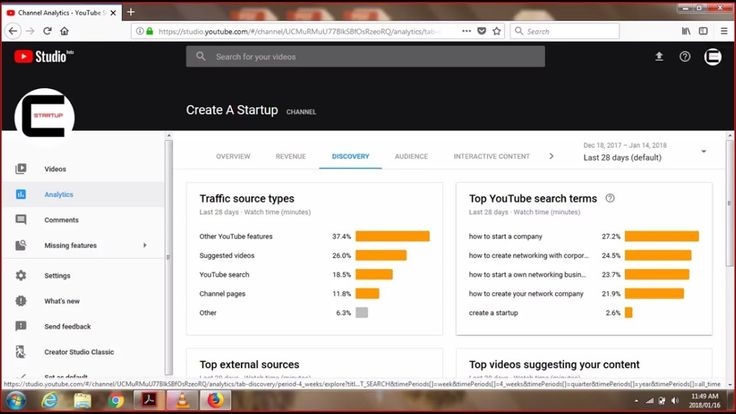This screenshot has height=414, width=736.
Task: Click the Comments sidebar icon
Action: 21,220
